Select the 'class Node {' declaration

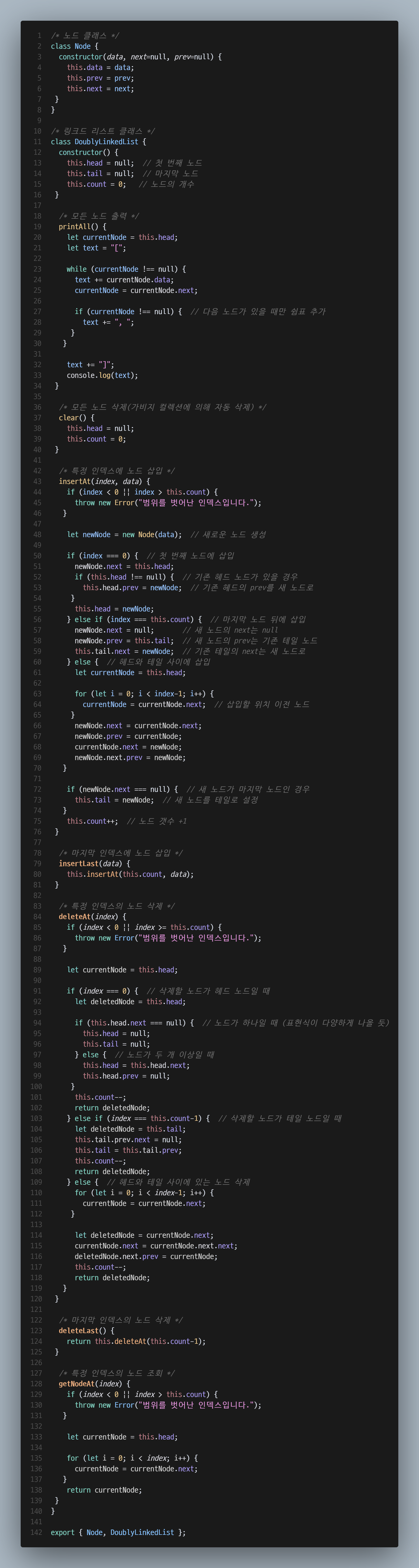pos(74,46)
